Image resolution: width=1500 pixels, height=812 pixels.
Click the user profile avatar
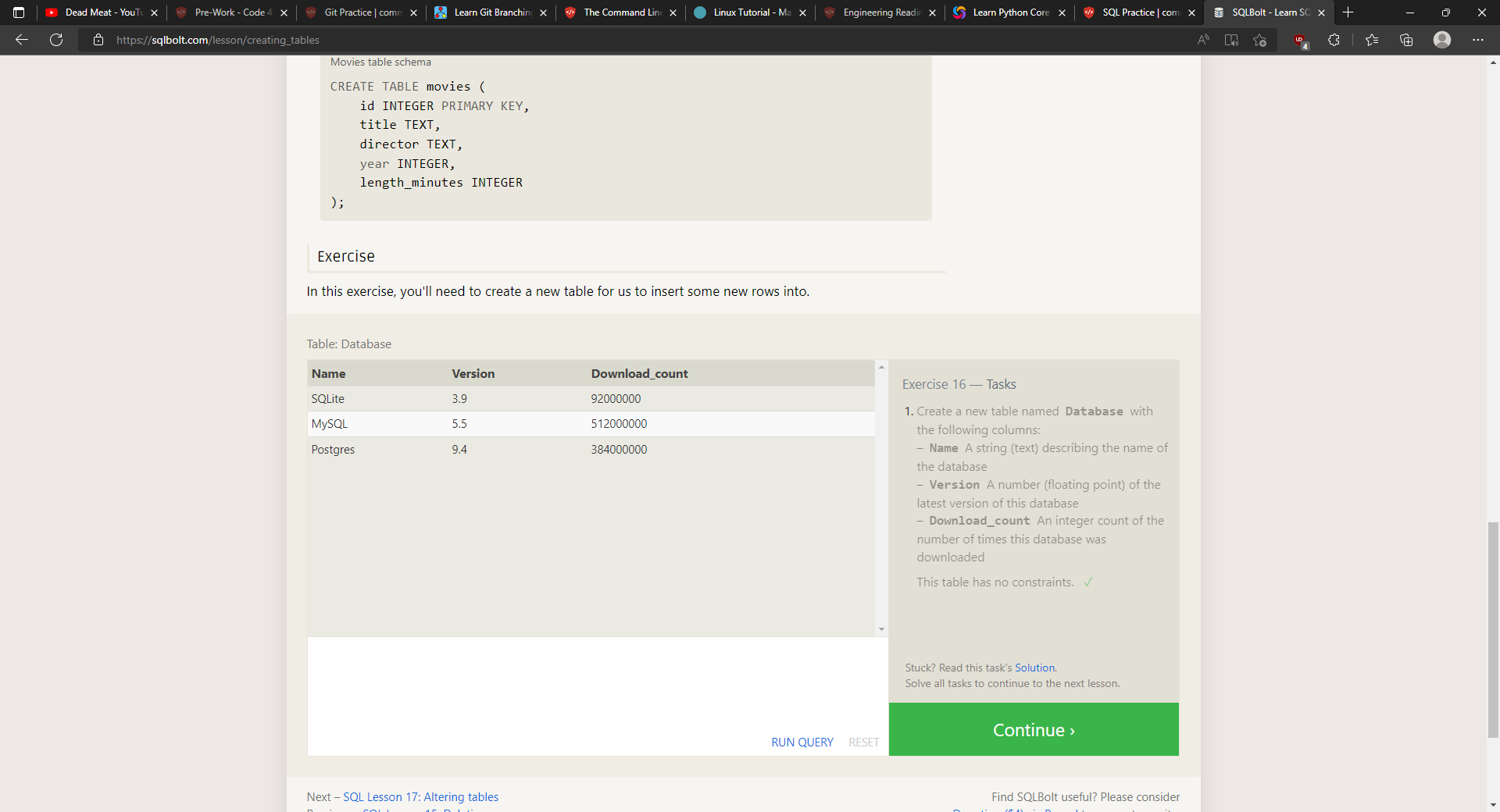[1442, 40]
